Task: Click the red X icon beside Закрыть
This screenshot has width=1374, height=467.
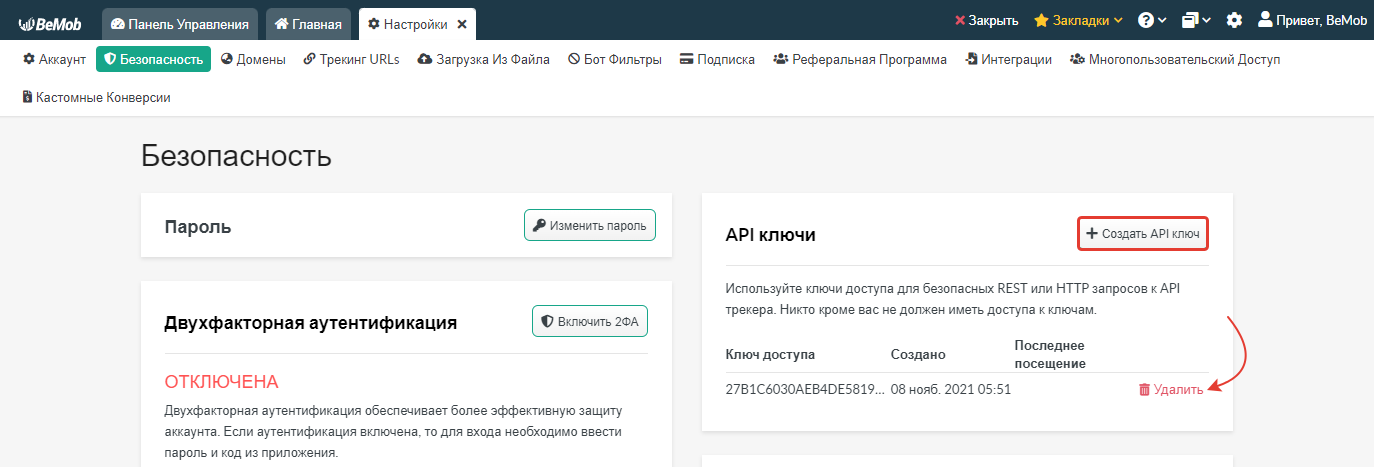Action: click(x=960, y=20)
